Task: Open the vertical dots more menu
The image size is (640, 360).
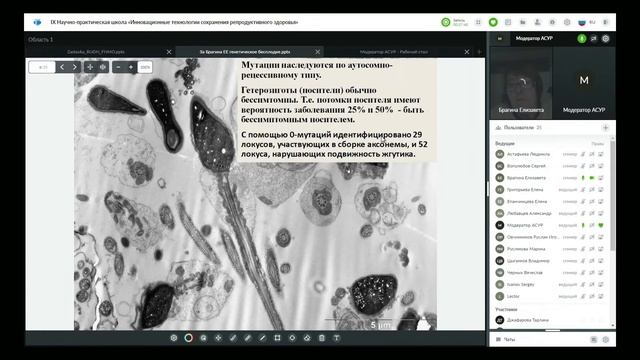Action: [606, 22]
